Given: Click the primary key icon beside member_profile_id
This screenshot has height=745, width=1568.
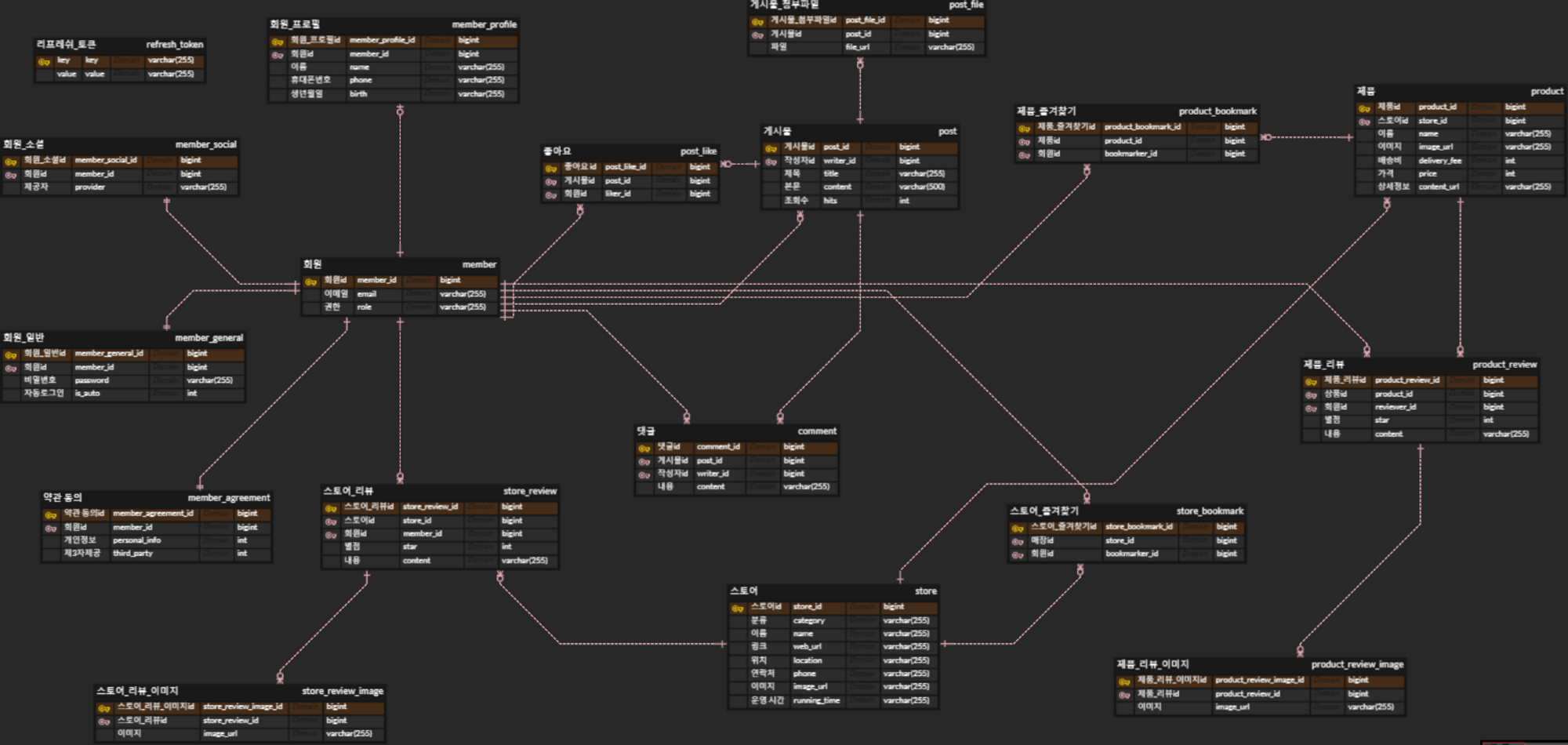Looking at the screenshot, I should click(278, 41).
